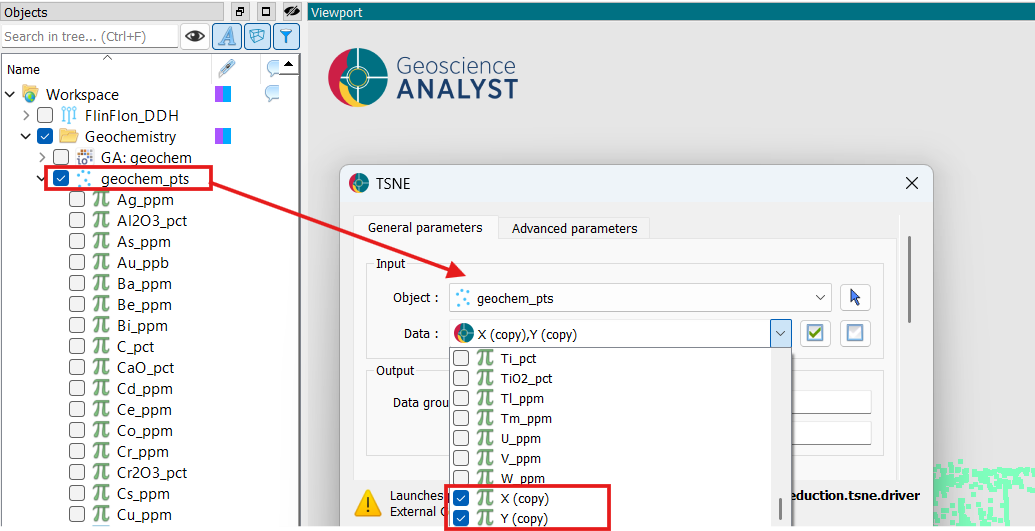This screenshot has width=1035, height=531.
Task: Check the FlinFlon_DDH checkbox
Action: pyautogui.click(x=45, y=116)
